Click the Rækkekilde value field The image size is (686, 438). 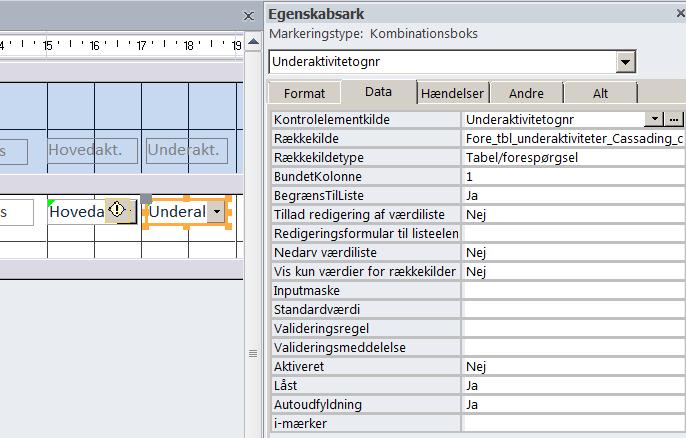(572, 138)
